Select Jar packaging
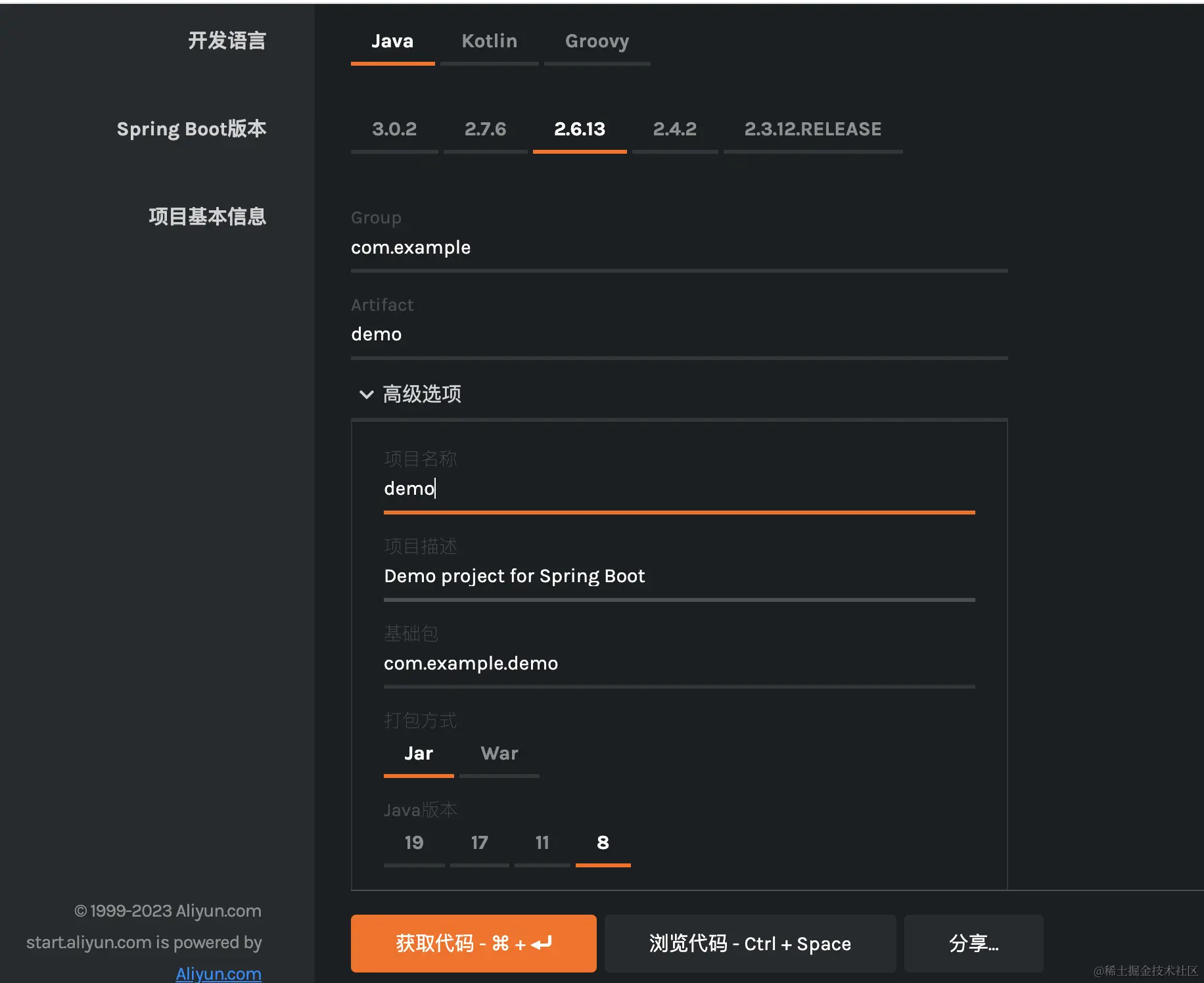 point(419,754)
